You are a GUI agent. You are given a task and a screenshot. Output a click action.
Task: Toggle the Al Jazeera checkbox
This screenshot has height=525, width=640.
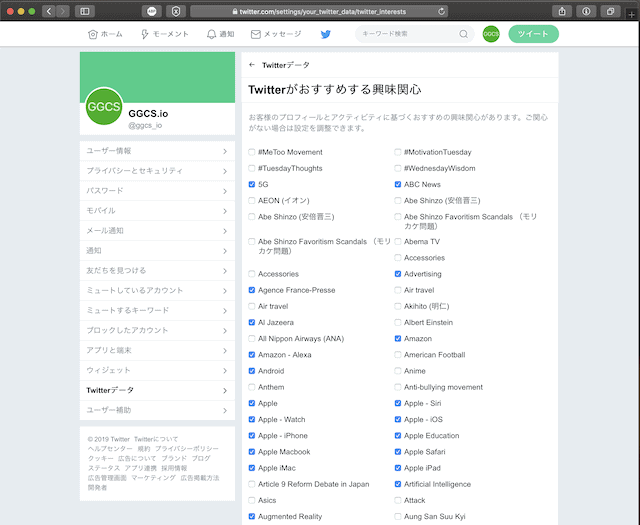252,323
